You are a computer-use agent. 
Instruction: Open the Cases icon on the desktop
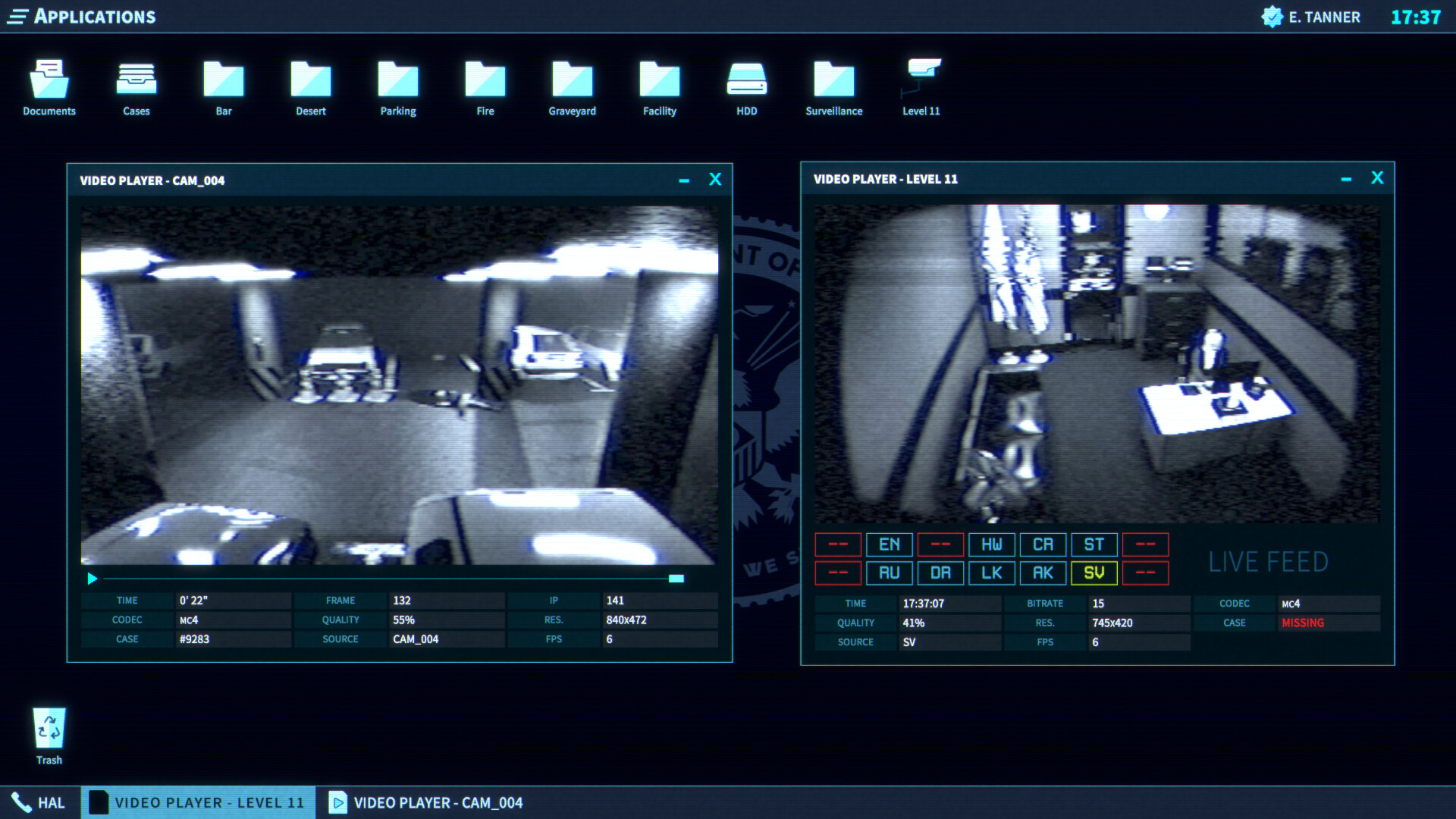pyautogui.click(x=136, y=83)
